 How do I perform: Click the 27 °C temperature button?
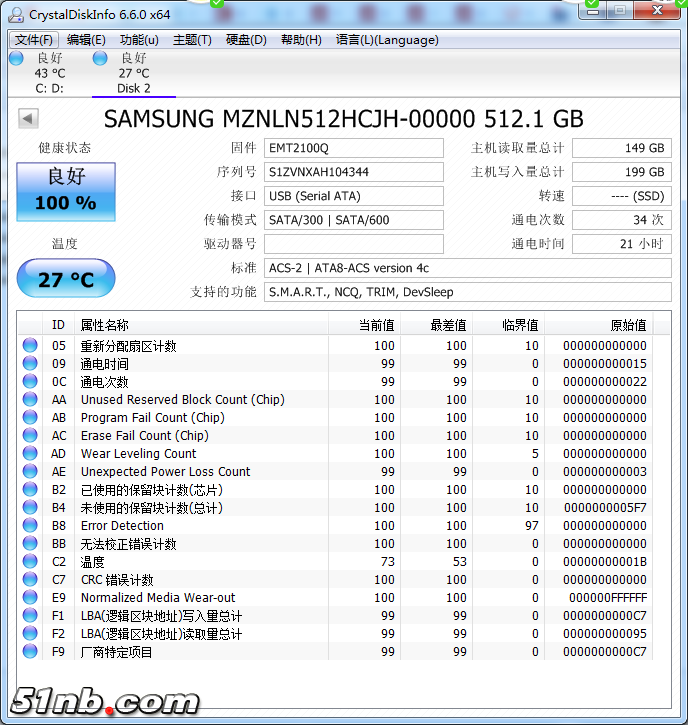point(66,279)
